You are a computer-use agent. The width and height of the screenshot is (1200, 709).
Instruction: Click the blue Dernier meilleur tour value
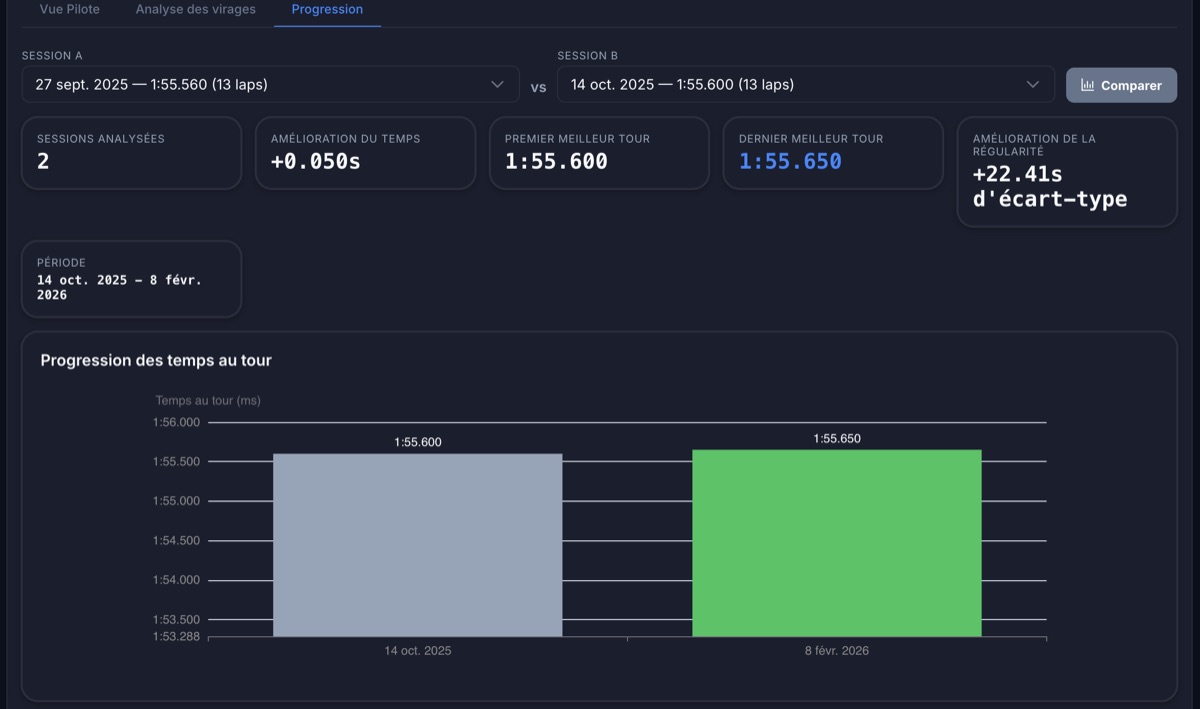790,162
